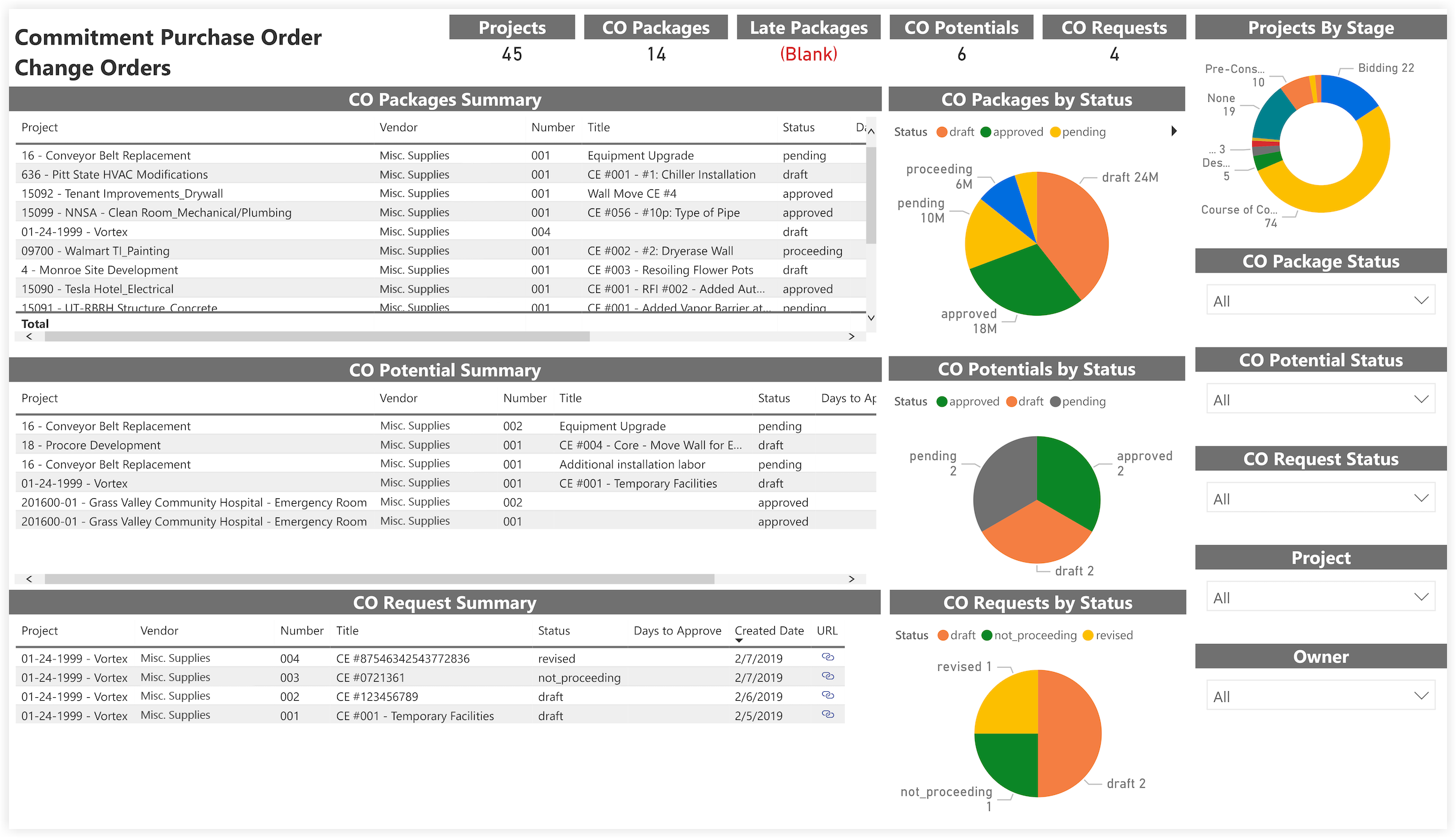Click left scroll arrow under CO Potential Summary
Viewport: 1456px width, 838px height.
29,579
